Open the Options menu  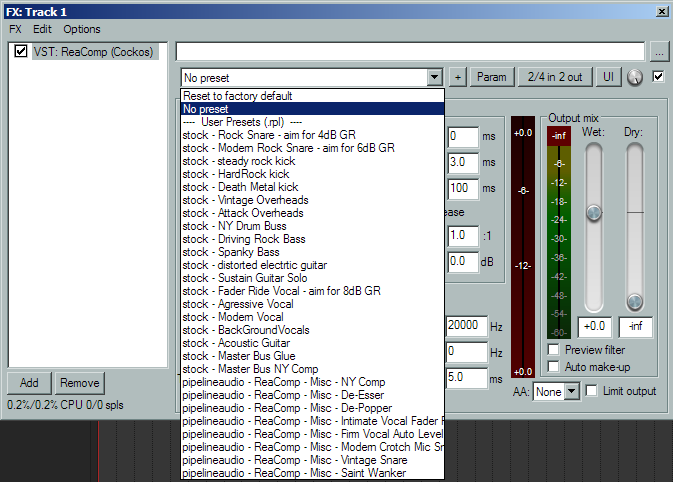coord(82,29)
